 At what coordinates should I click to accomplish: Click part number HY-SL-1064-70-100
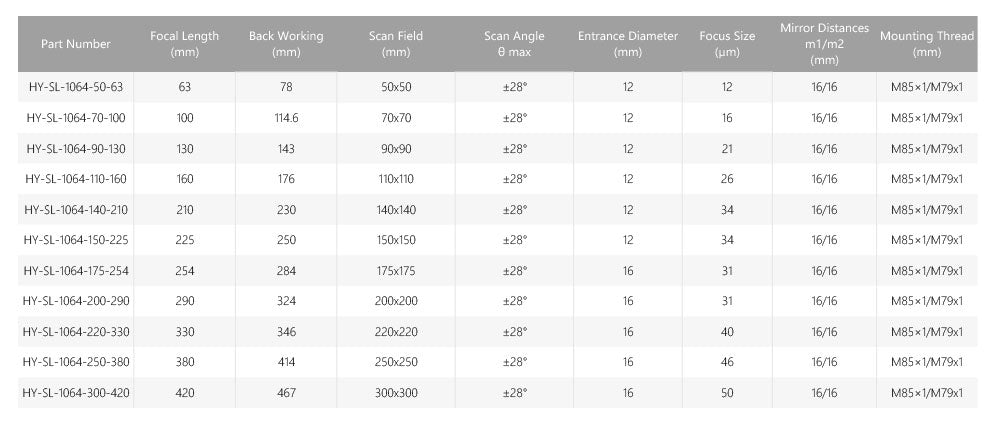76,118
